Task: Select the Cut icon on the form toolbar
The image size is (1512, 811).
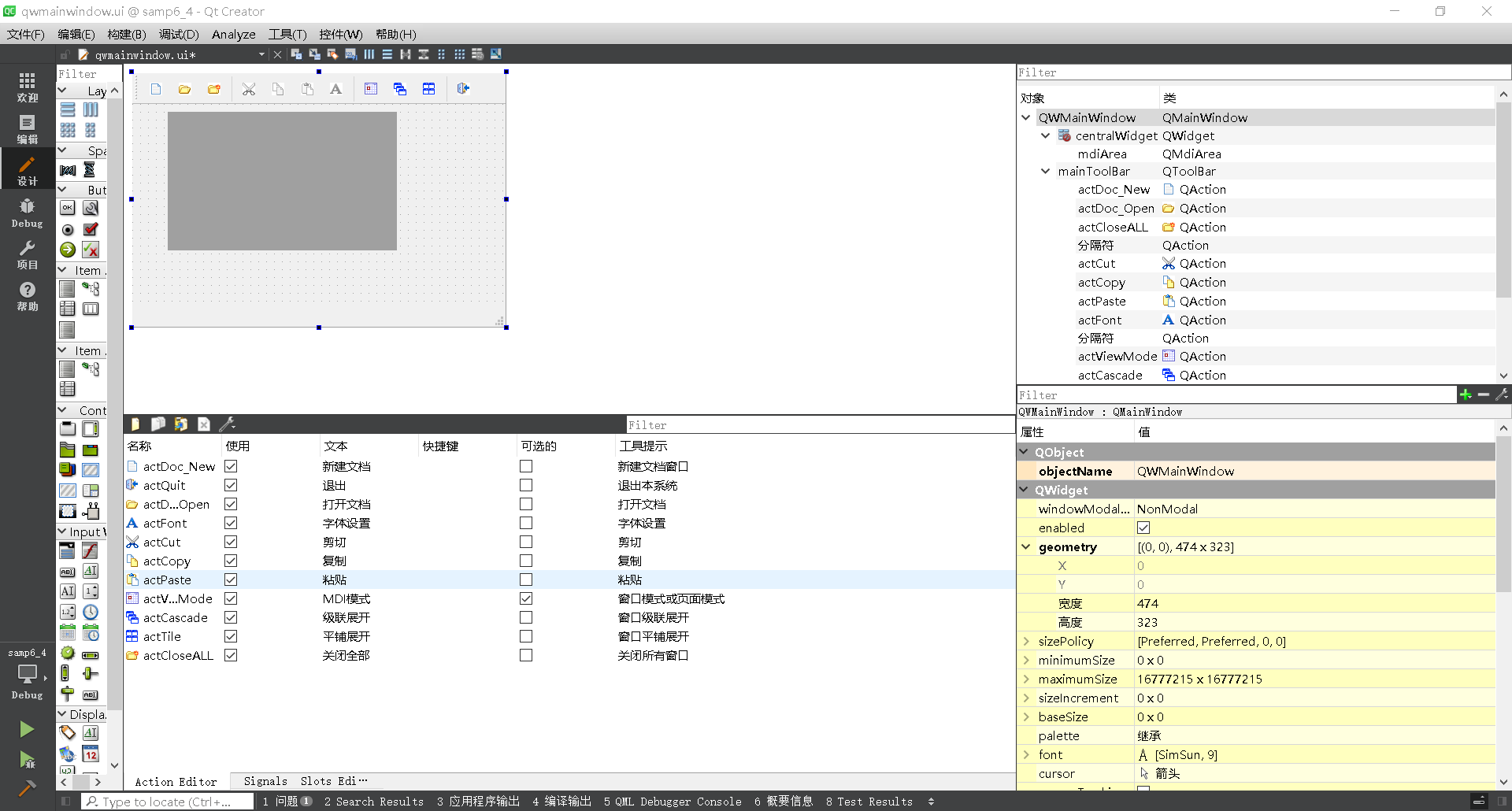Action: pos(250,88)
